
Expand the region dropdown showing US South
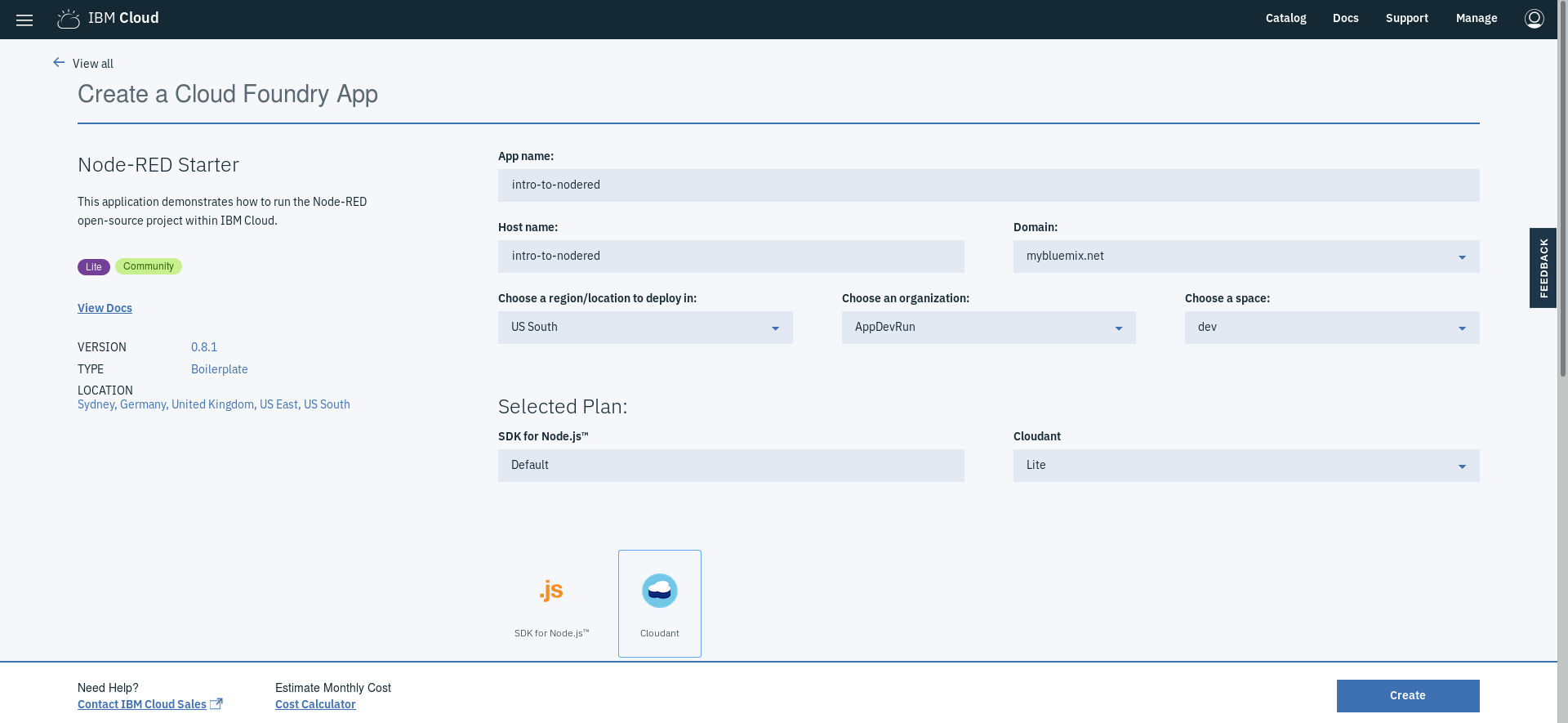click(645, 328)
